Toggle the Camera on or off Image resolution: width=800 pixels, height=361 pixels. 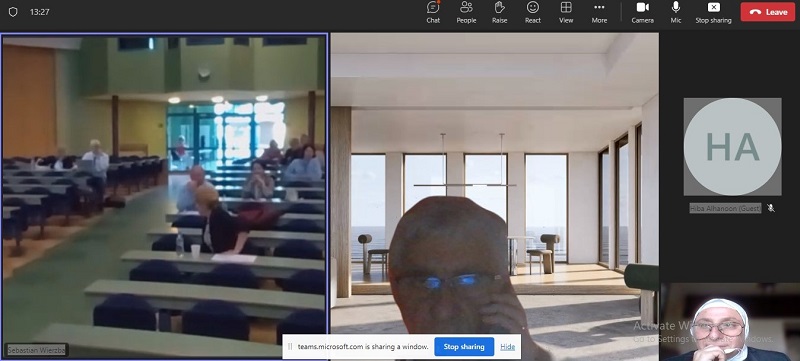(x=642, y=12)
